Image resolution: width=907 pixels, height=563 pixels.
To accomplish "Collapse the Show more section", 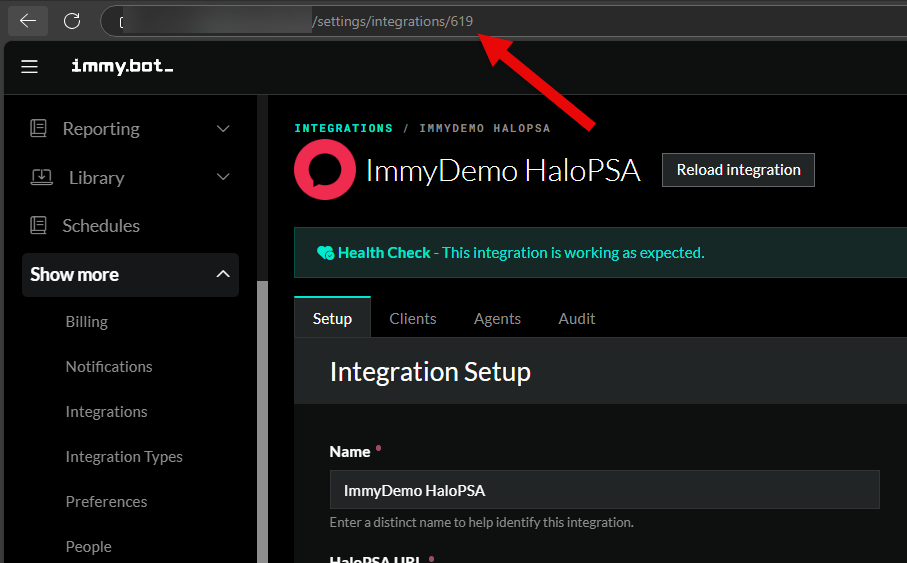I will click(x=223, y=274).
